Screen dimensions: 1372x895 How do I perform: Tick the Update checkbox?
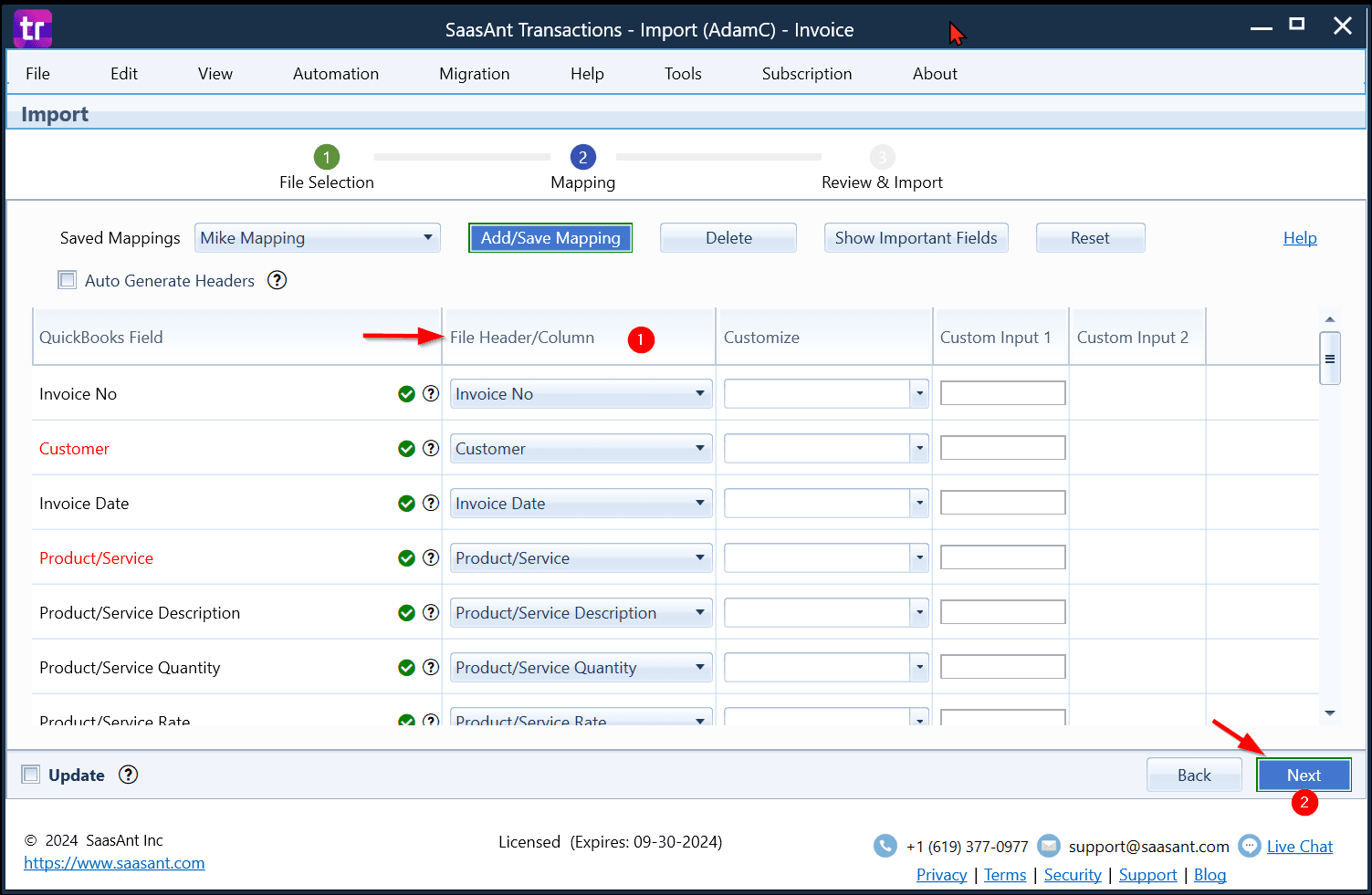(31, 775)
